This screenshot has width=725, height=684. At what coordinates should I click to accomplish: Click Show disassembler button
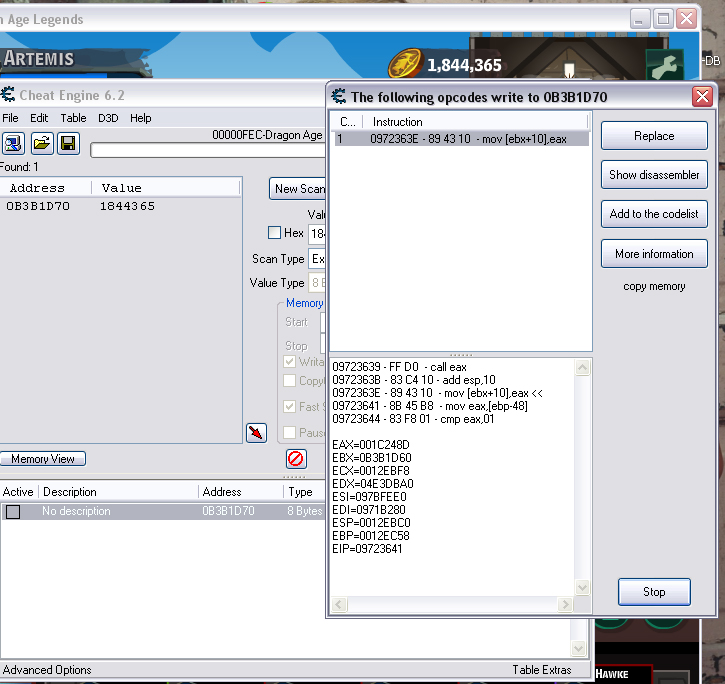click(654, 175)
